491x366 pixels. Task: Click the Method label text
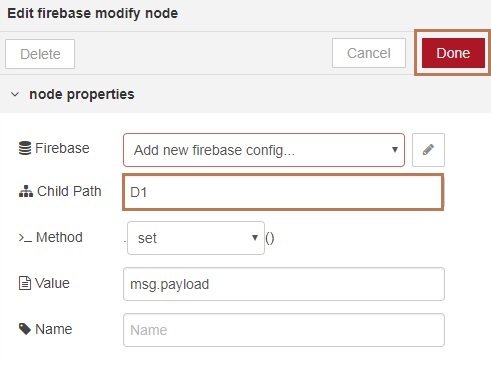59,237
